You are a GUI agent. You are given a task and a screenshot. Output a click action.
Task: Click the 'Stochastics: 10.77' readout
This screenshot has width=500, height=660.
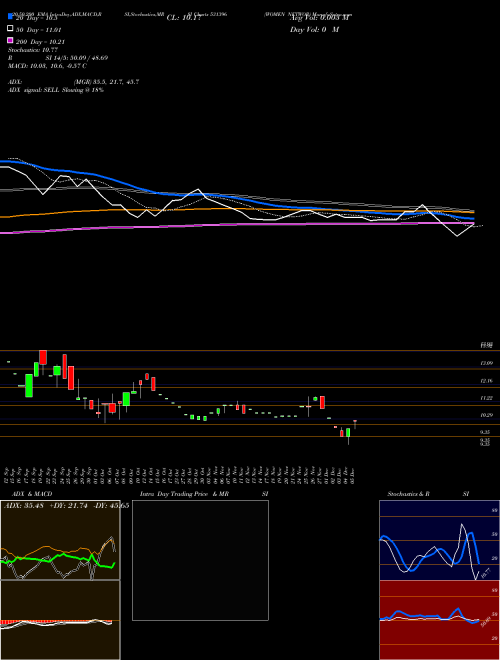(33, 50)
